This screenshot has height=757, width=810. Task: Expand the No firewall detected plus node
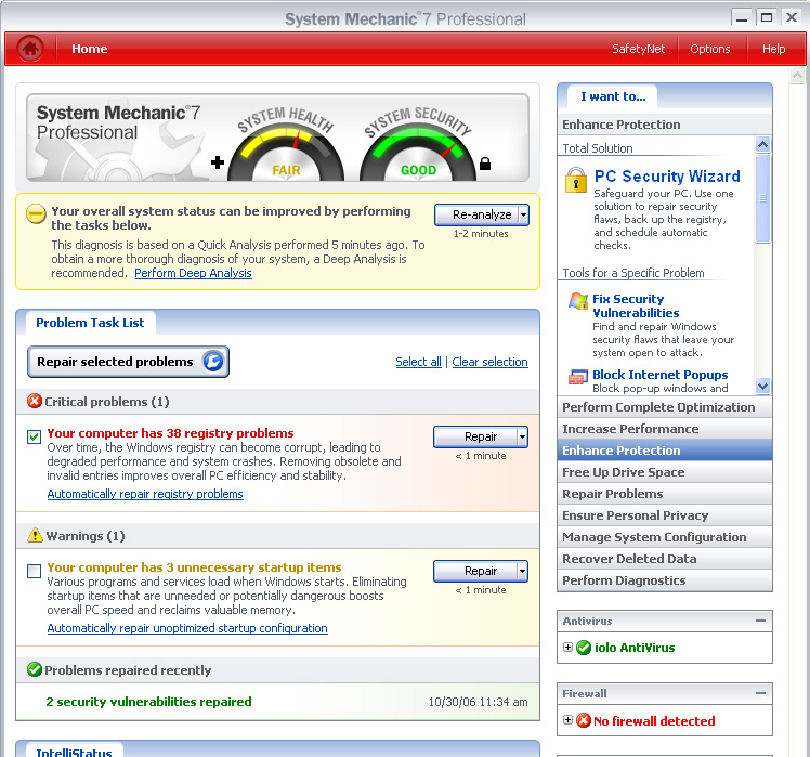[x=568, y=720]
